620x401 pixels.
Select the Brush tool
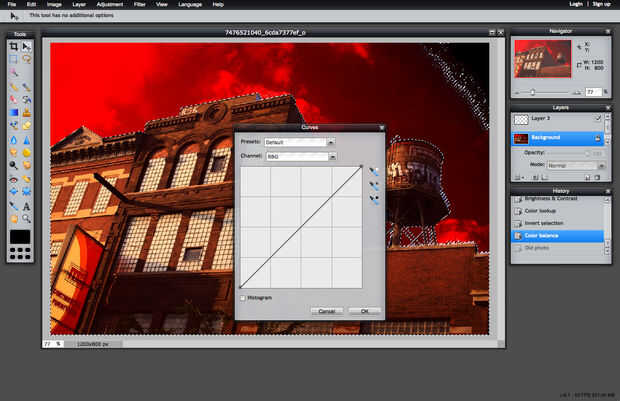[x=26, y=87]
